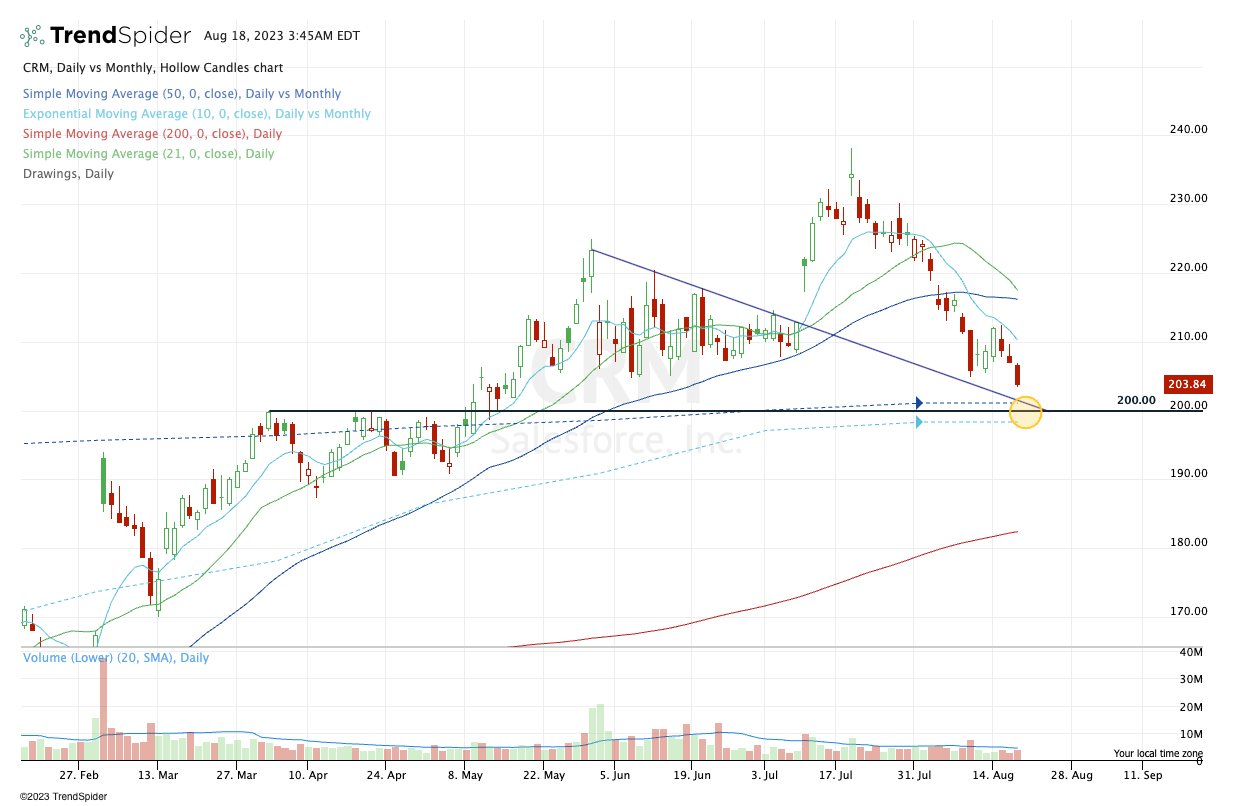
Task: Click the Simple Moving Average (200) legend entry
Action: coord(151,134)
